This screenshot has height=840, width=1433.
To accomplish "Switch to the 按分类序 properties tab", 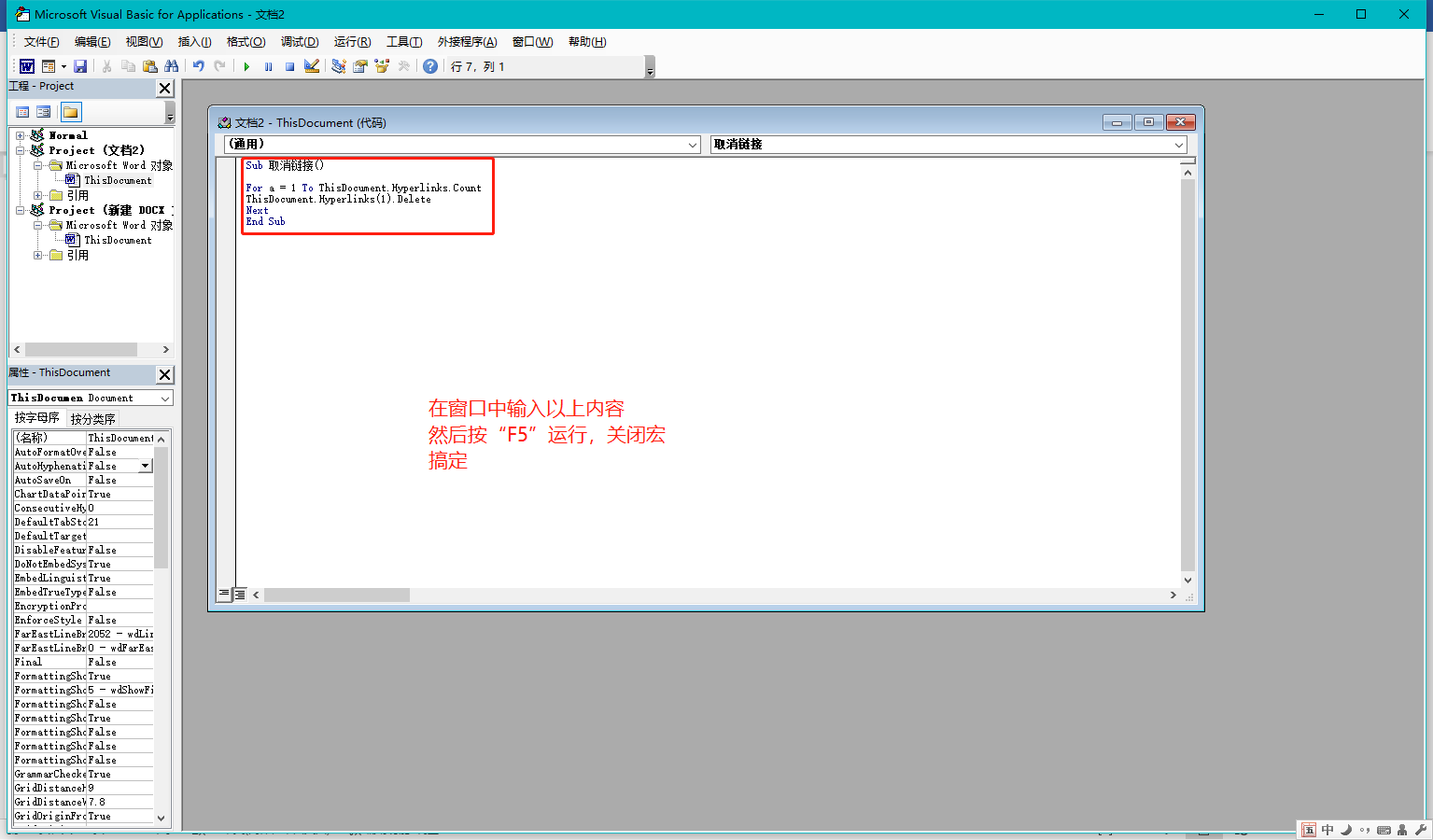I will (x=92, y=418).
